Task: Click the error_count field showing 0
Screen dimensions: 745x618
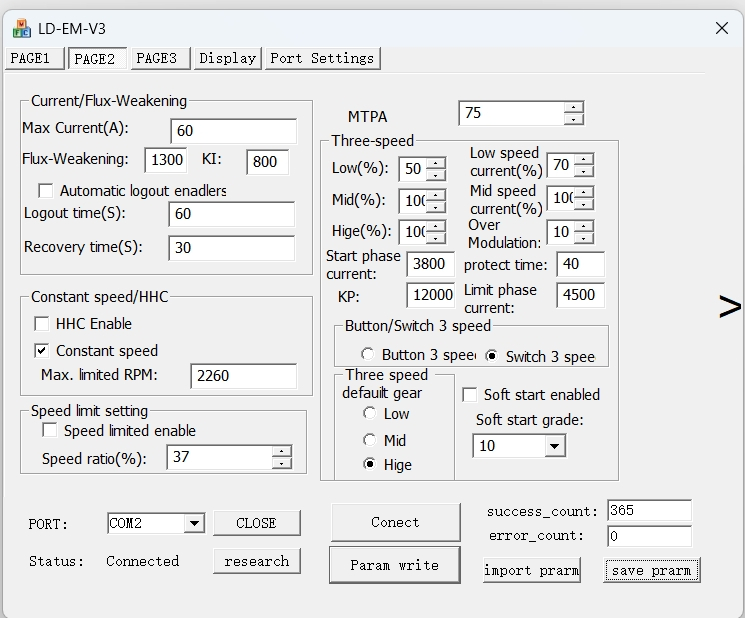Action: (x=649, y=536)
